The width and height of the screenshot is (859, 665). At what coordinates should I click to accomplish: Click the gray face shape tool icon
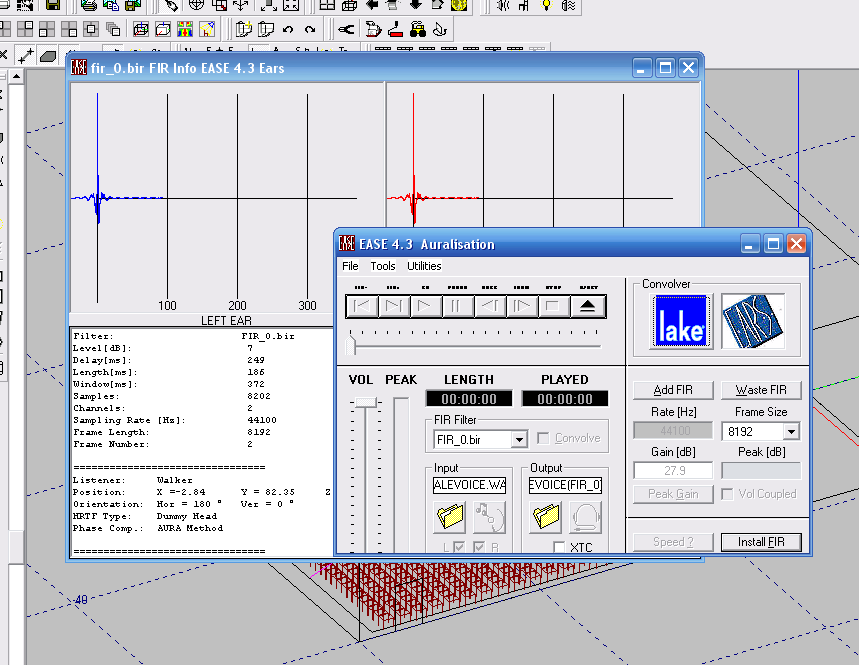pyautogui.click(x=48, y=56)
